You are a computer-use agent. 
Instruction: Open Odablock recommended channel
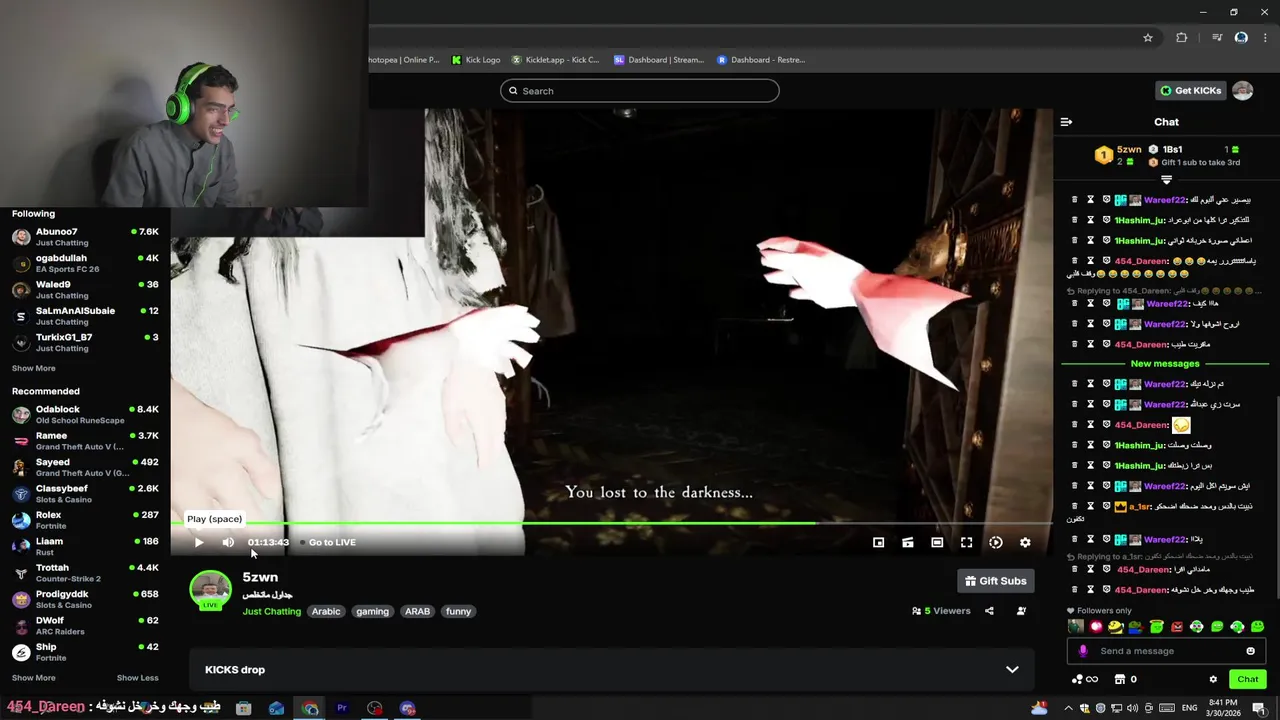point(85,414)
